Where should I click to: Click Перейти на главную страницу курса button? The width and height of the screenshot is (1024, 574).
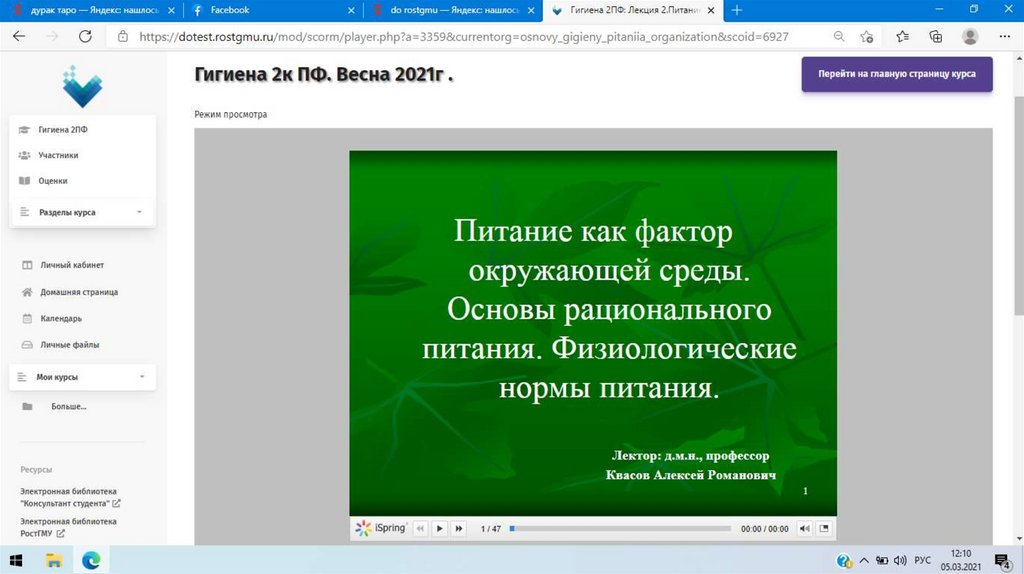click(x=896, y=74)
